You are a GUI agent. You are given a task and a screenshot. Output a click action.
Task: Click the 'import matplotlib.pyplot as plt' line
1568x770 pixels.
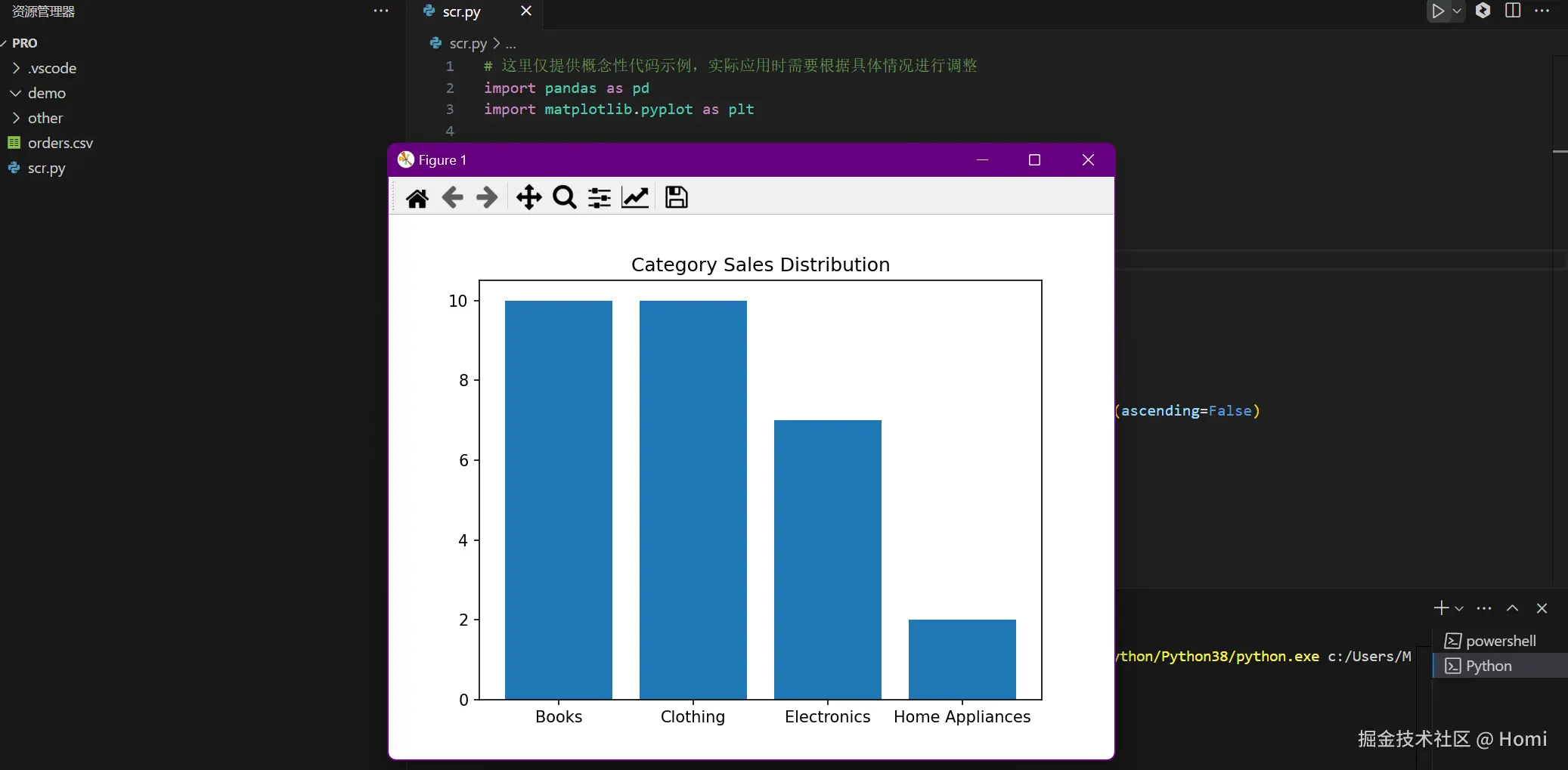pos(618,109)
